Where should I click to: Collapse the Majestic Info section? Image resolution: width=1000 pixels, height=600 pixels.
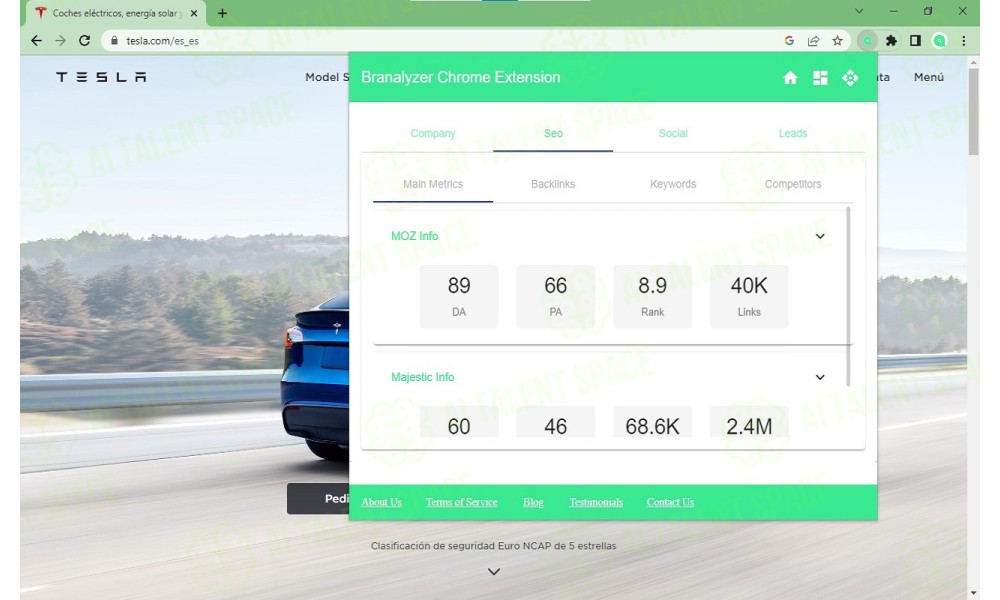[x=820, y=377]
